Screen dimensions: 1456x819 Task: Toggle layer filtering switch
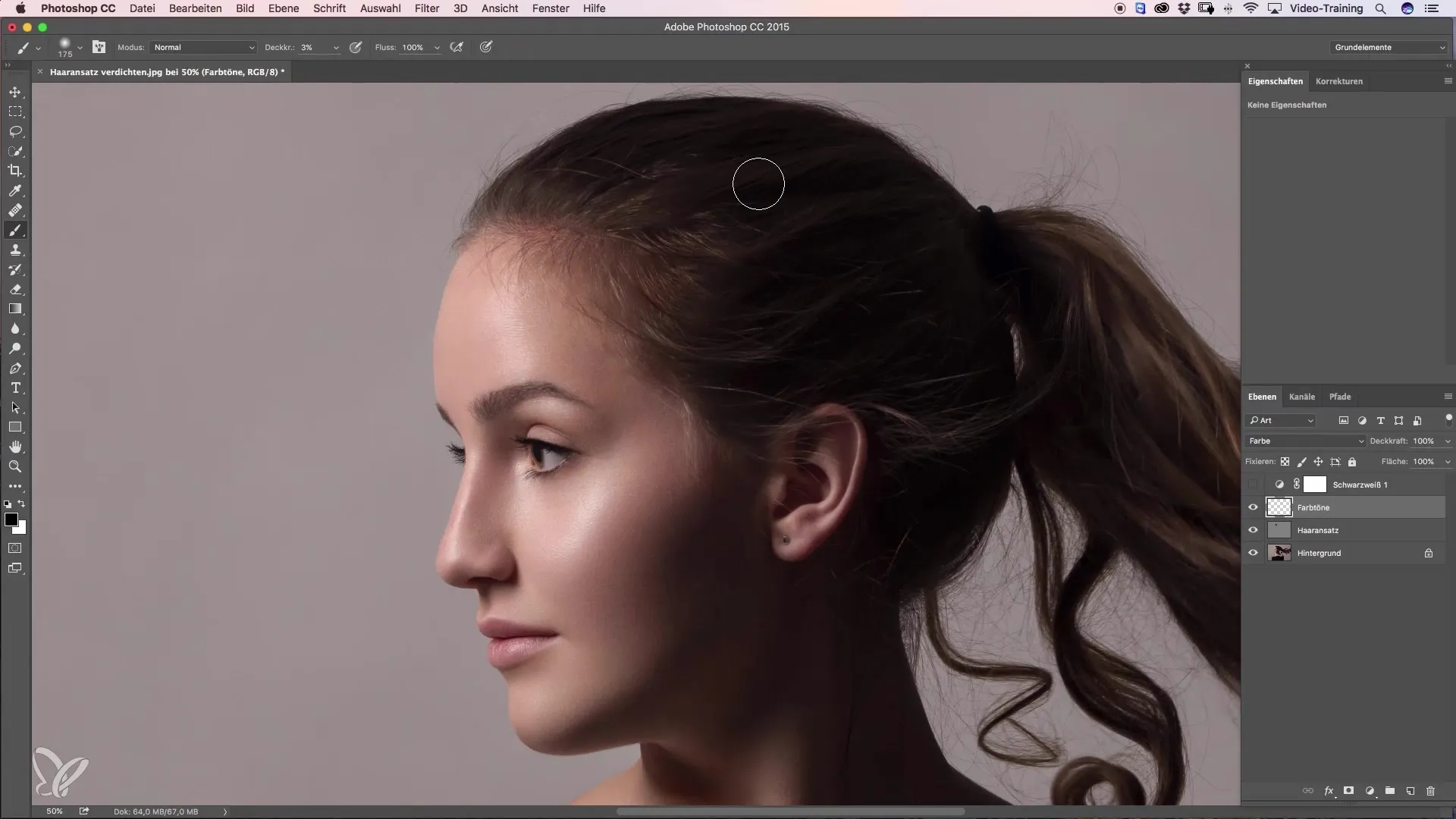click(1448, 419)
